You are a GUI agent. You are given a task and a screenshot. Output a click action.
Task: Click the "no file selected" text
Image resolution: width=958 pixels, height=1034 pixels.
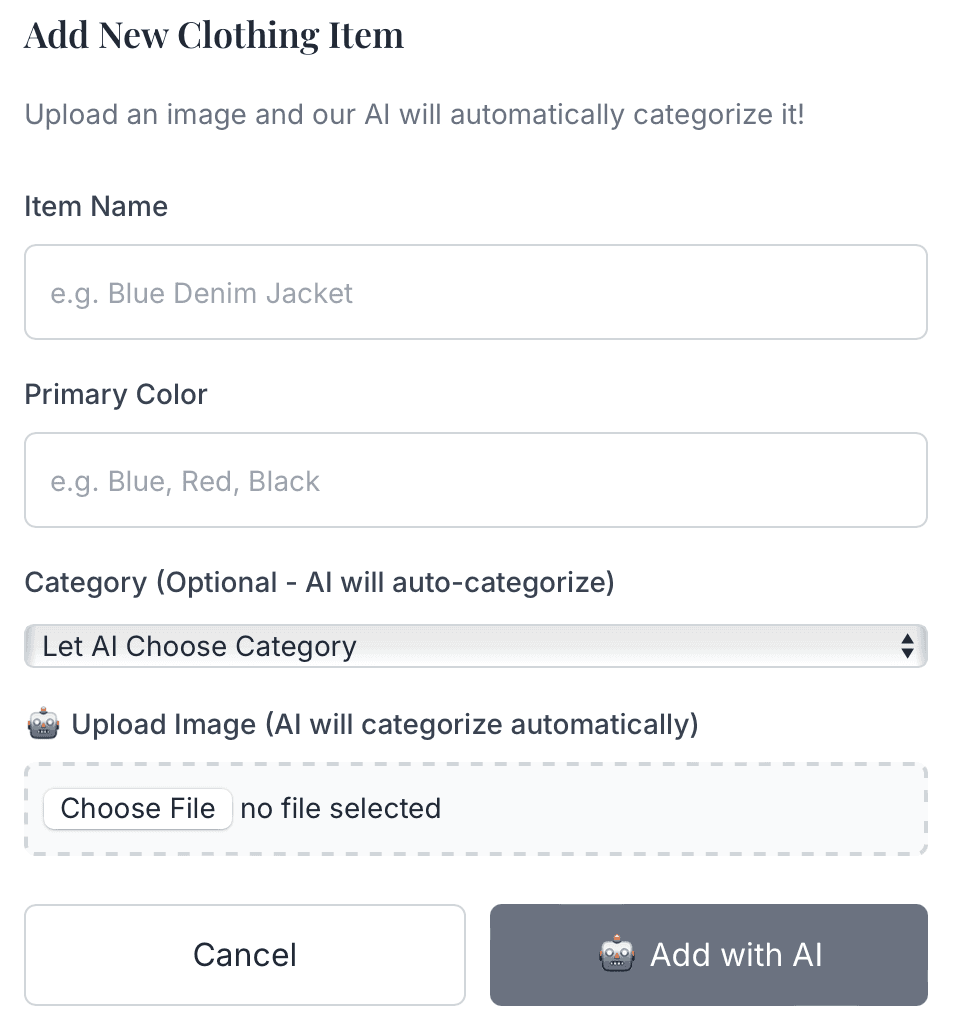click(341, 808)
